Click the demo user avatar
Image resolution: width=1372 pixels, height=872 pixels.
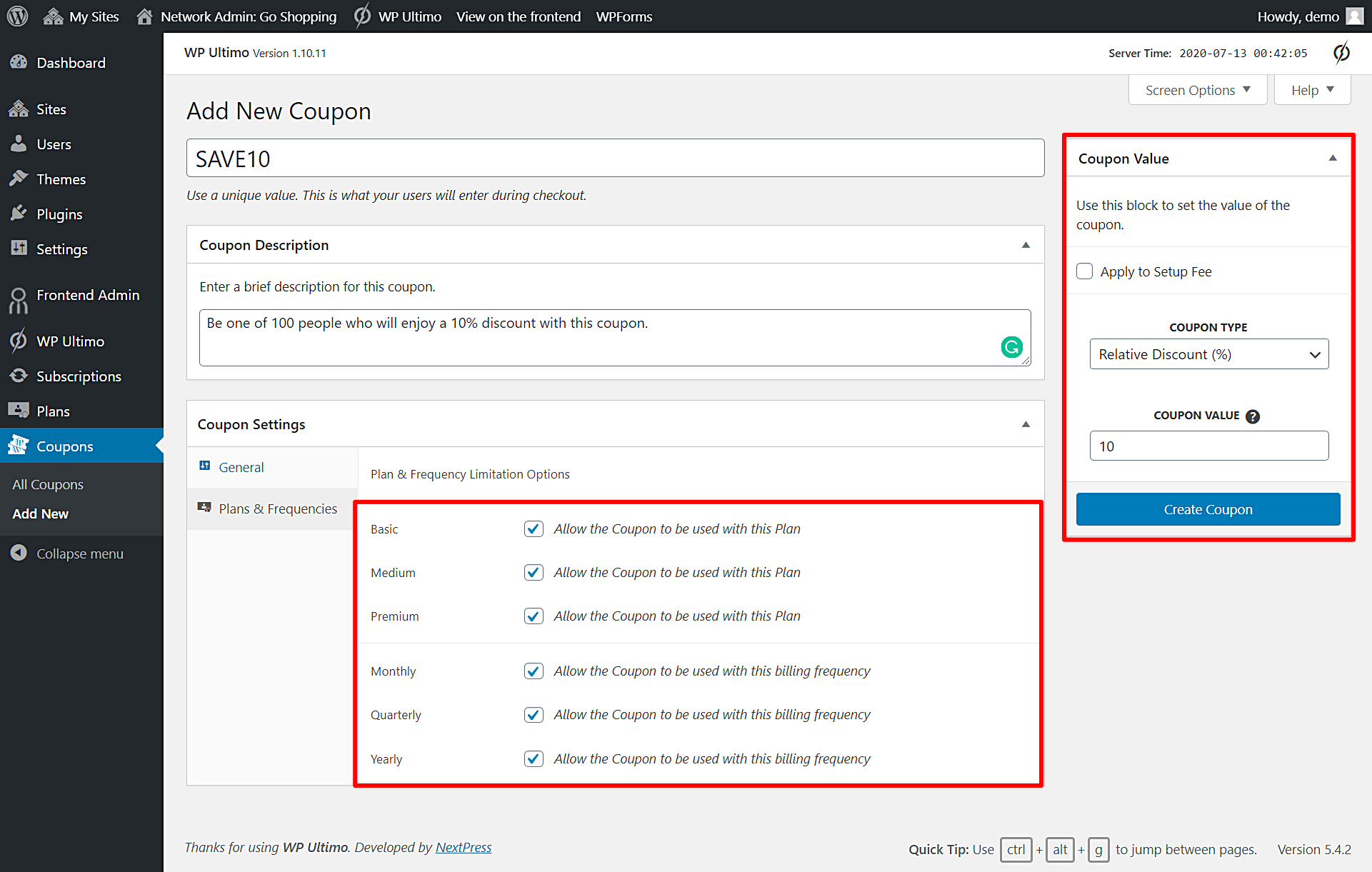click(1354, 16)
